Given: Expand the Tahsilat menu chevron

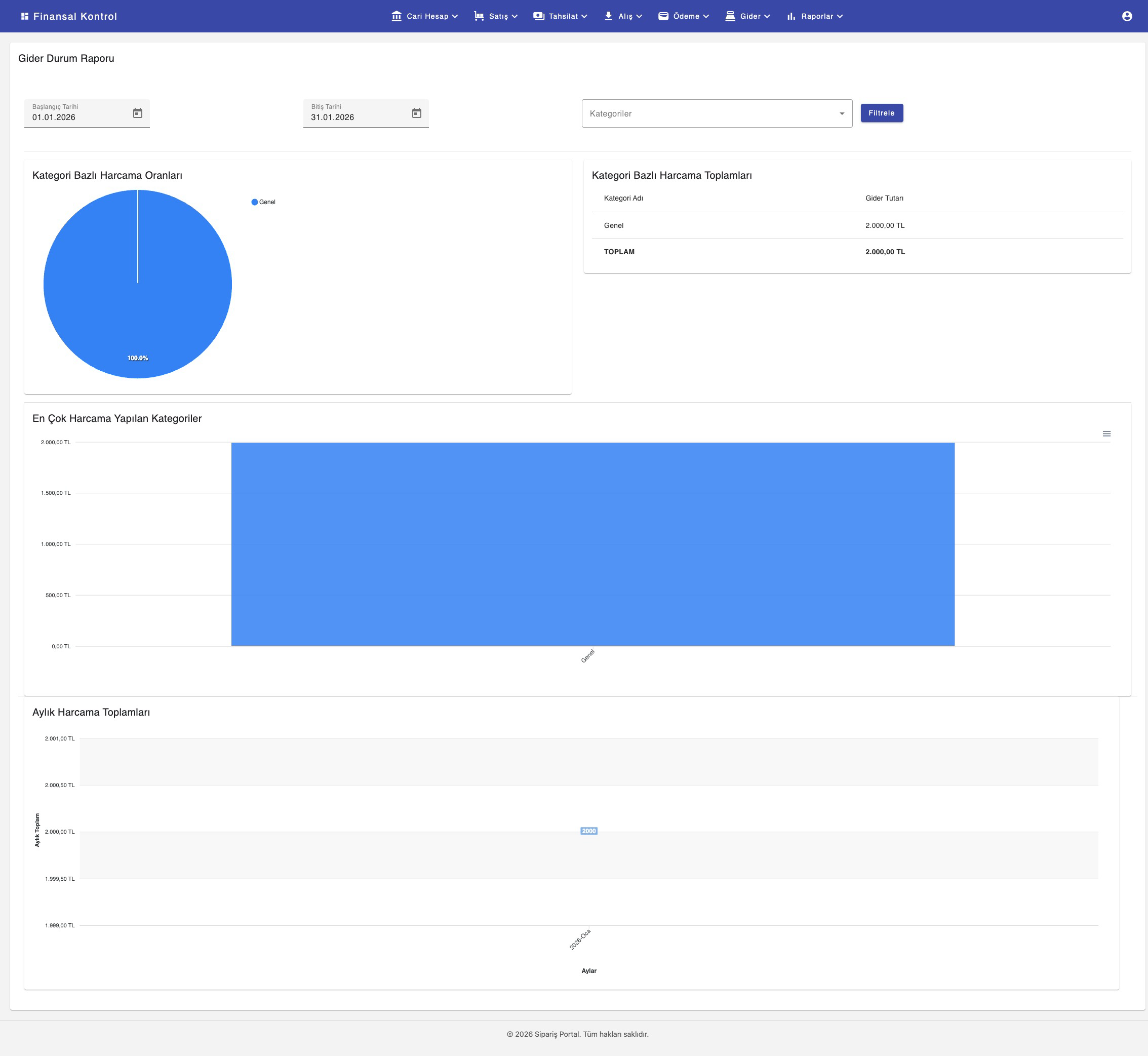Looking at the screenshot, I should [x=584, y=16].
